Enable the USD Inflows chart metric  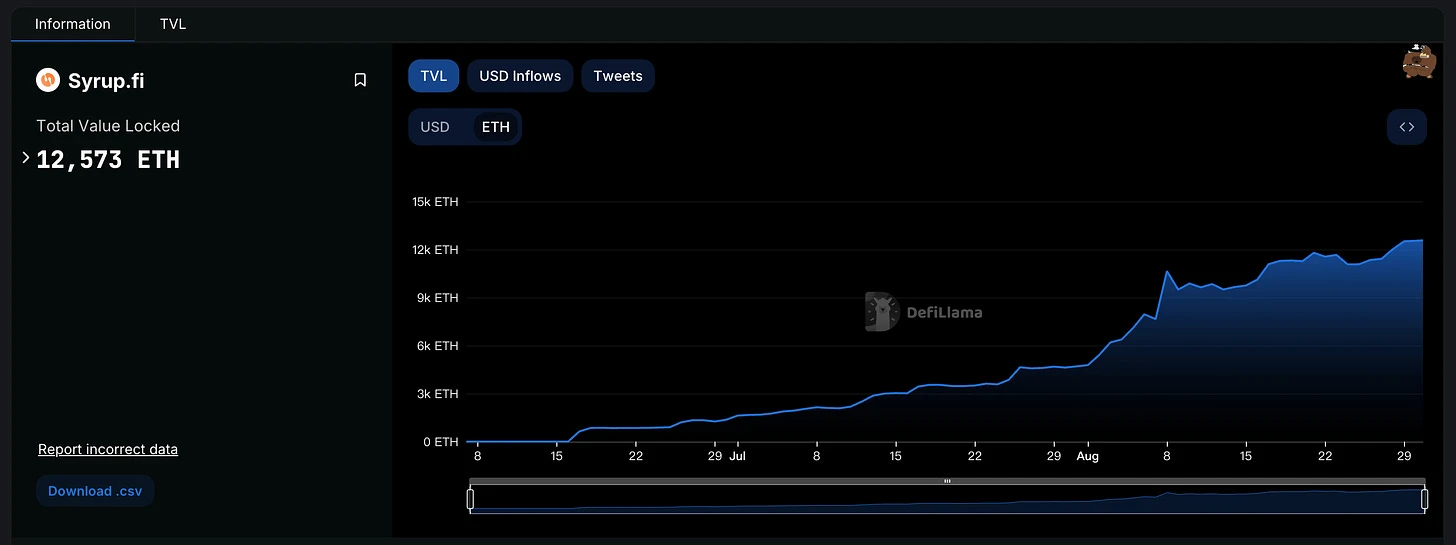click(x=520, y=76)
